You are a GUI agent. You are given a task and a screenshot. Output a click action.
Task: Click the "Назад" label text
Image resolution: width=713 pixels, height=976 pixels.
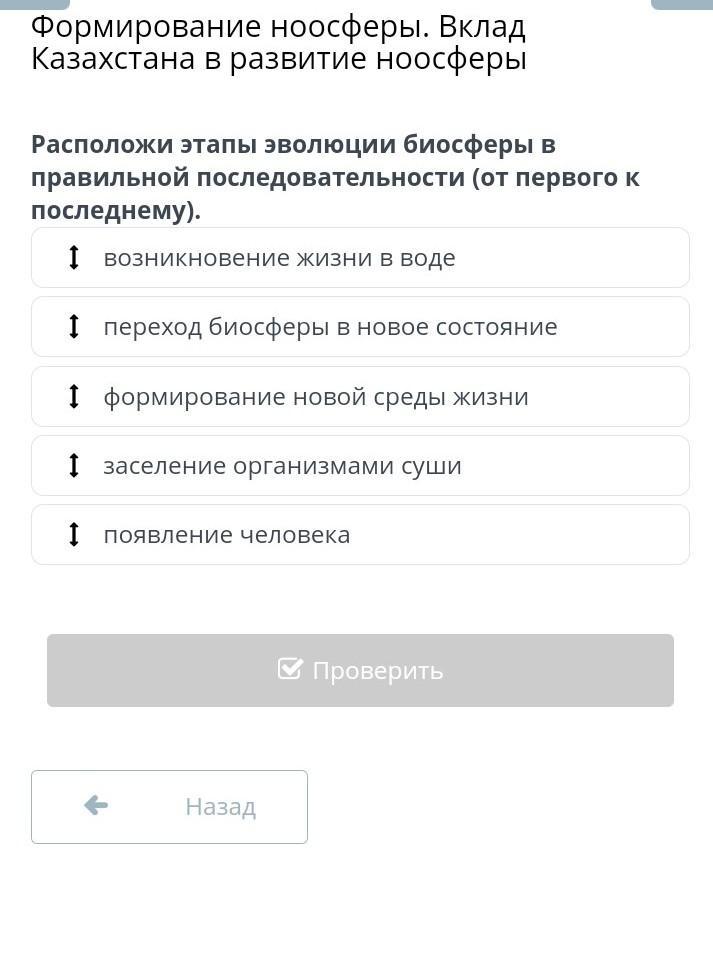pyautogui.click(x=220, y=807)
